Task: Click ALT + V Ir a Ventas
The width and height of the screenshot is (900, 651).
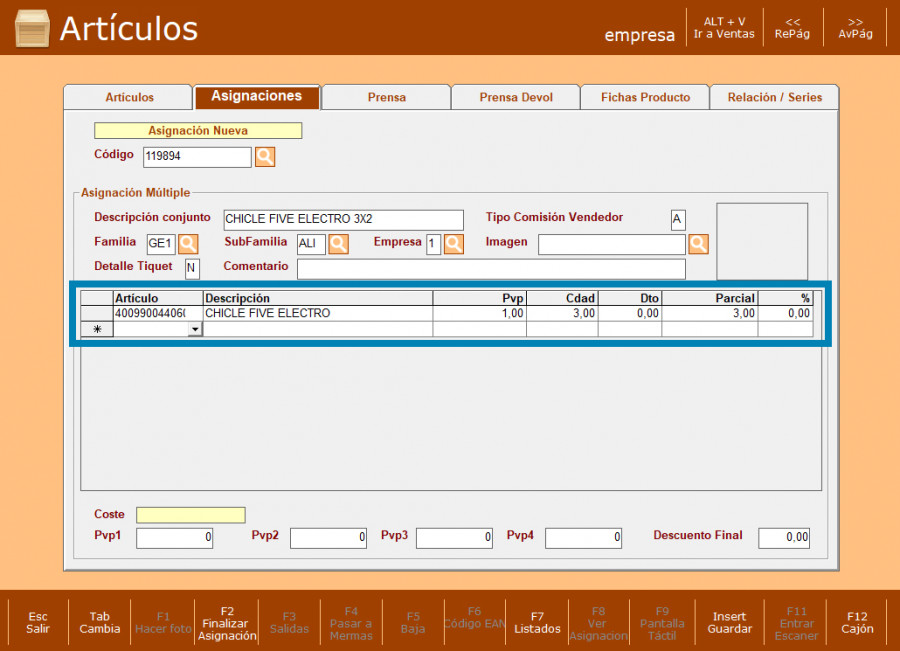Action: click(x=724, y=27)
